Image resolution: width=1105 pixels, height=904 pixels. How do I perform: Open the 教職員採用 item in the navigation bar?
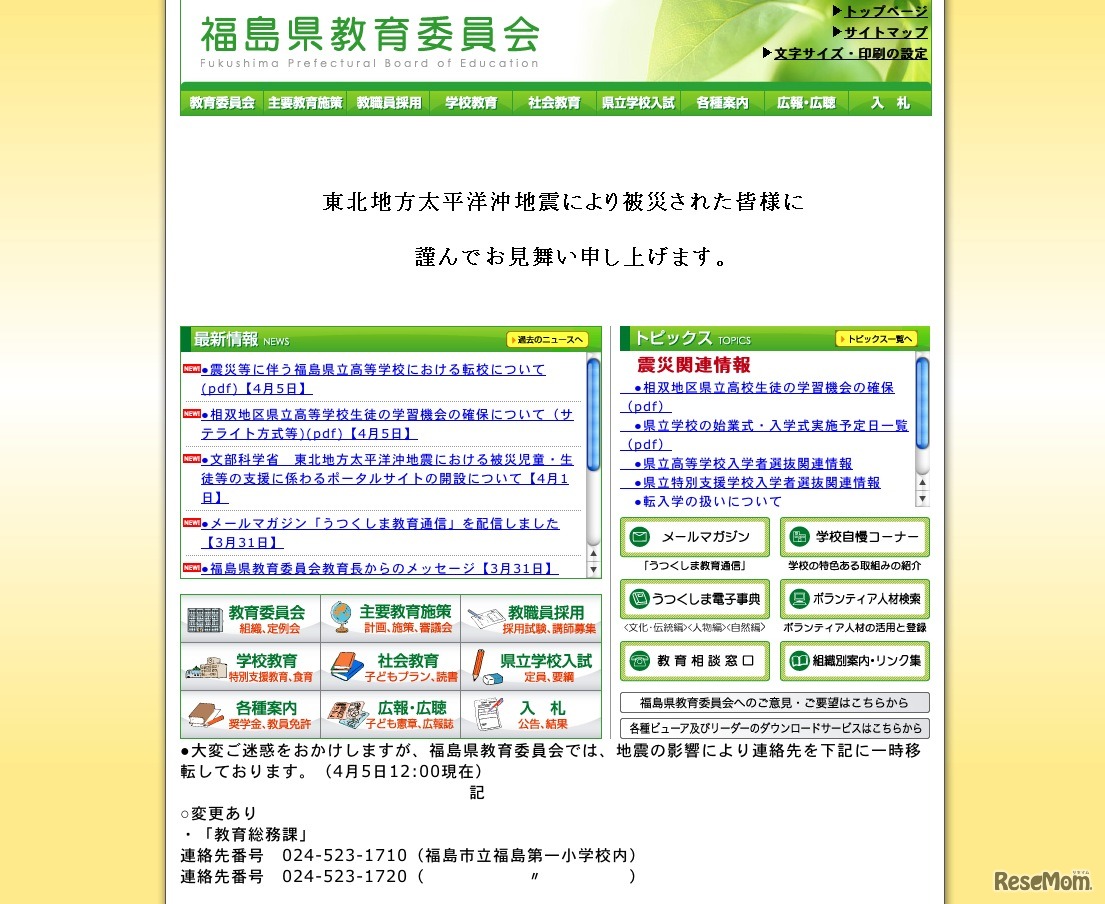[x=388, y=102]
